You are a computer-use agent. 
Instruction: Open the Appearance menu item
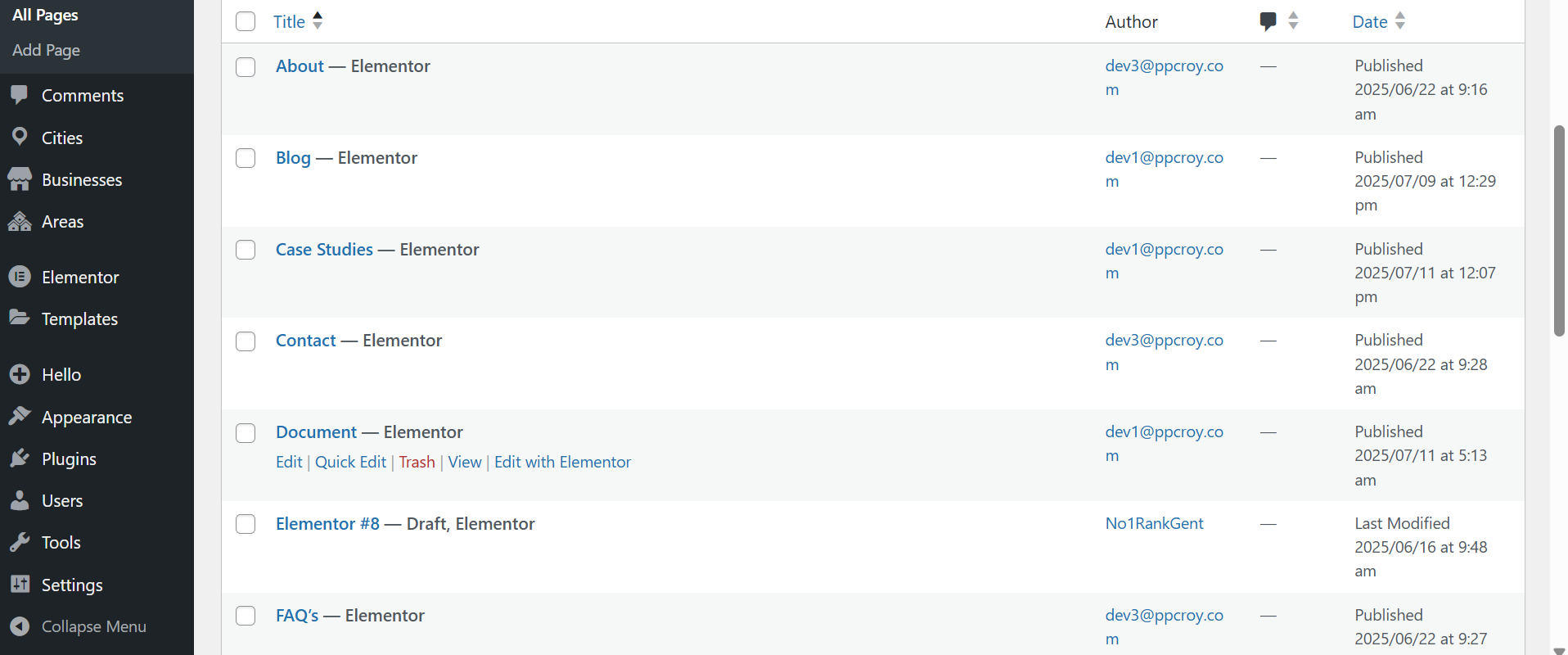click(86, 417)
